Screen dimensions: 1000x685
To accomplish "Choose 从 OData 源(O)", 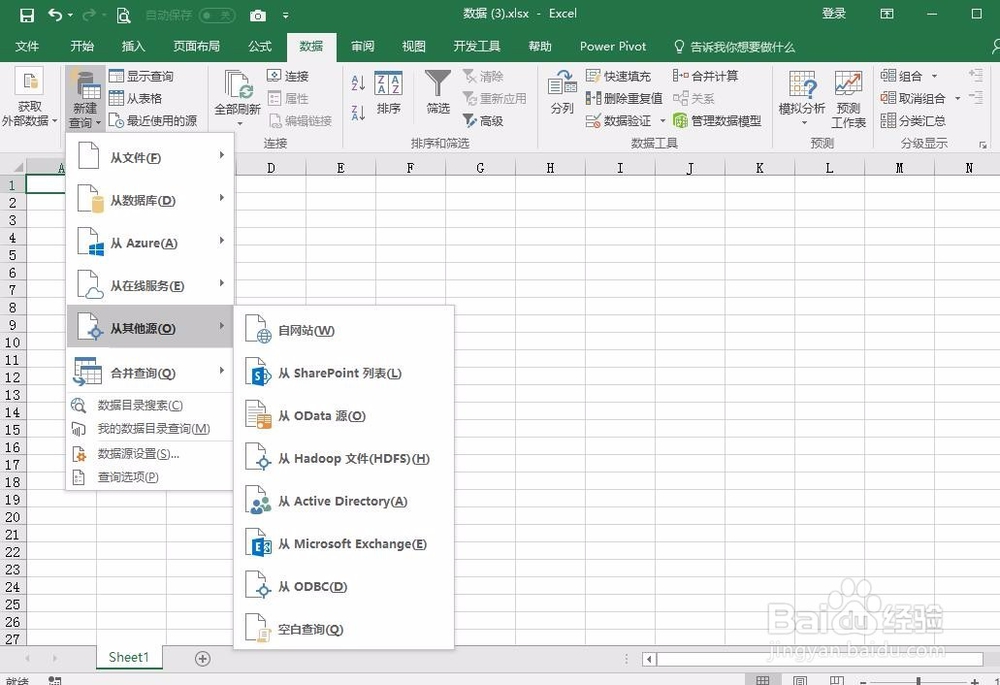I will pos(344,416).
